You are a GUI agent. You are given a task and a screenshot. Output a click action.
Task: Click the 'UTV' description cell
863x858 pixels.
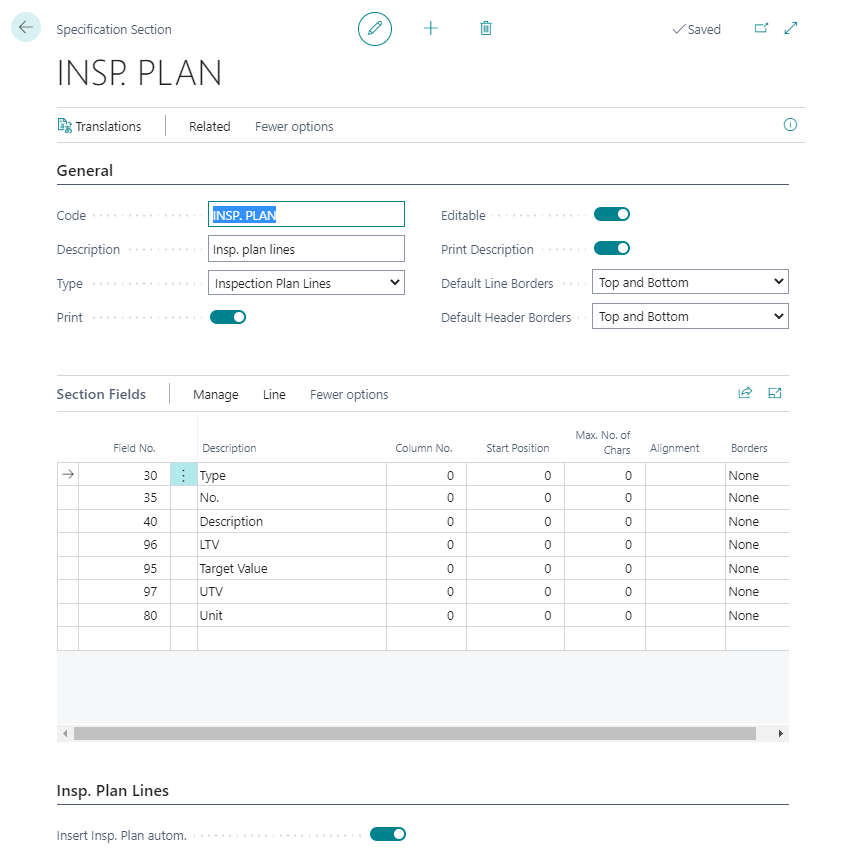point(292,592)
